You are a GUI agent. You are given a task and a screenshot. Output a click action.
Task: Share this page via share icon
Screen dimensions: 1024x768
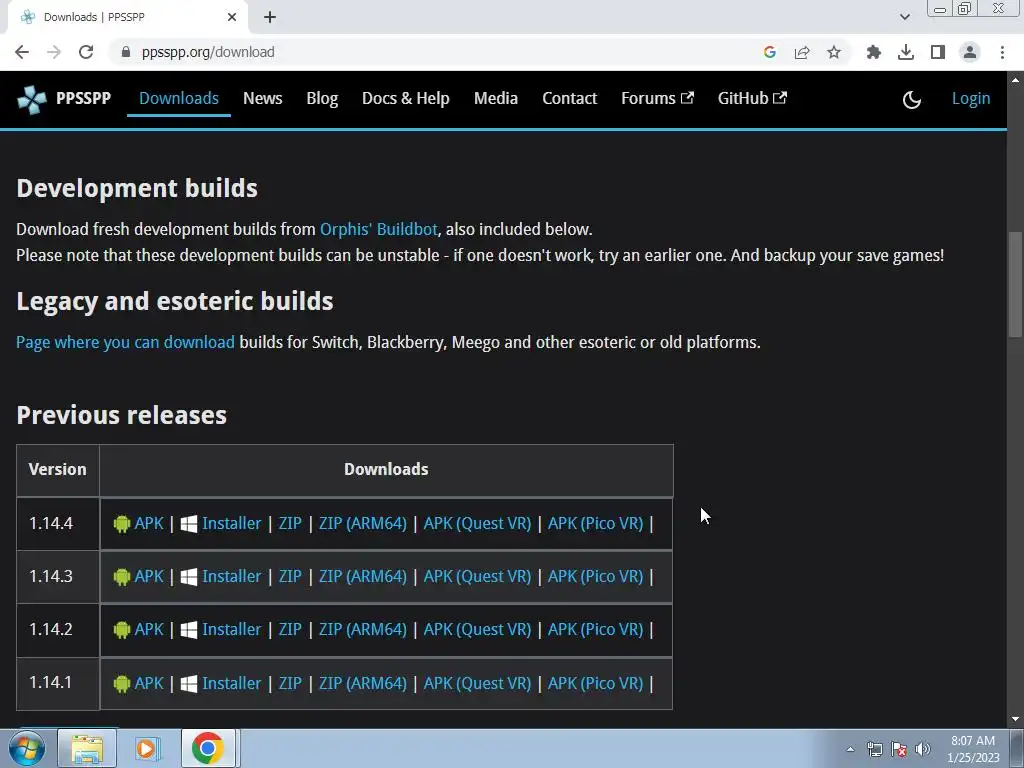click(802, 52)
